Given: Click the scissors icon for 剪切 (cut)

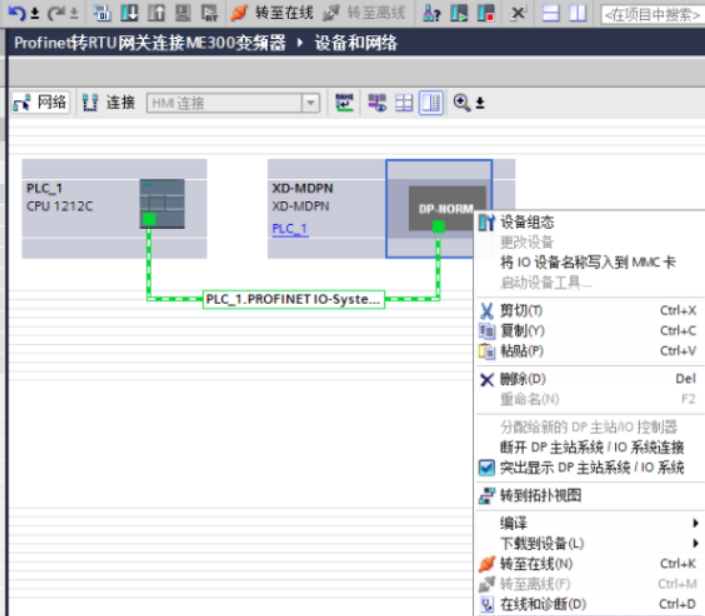Looking at the screenshot, I should (x=488, y=310).
